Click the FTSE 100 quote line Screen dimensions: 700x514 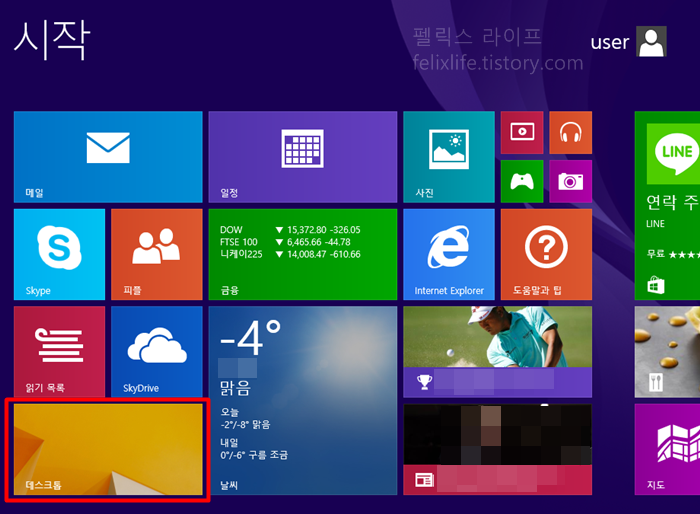coord(285,242)
